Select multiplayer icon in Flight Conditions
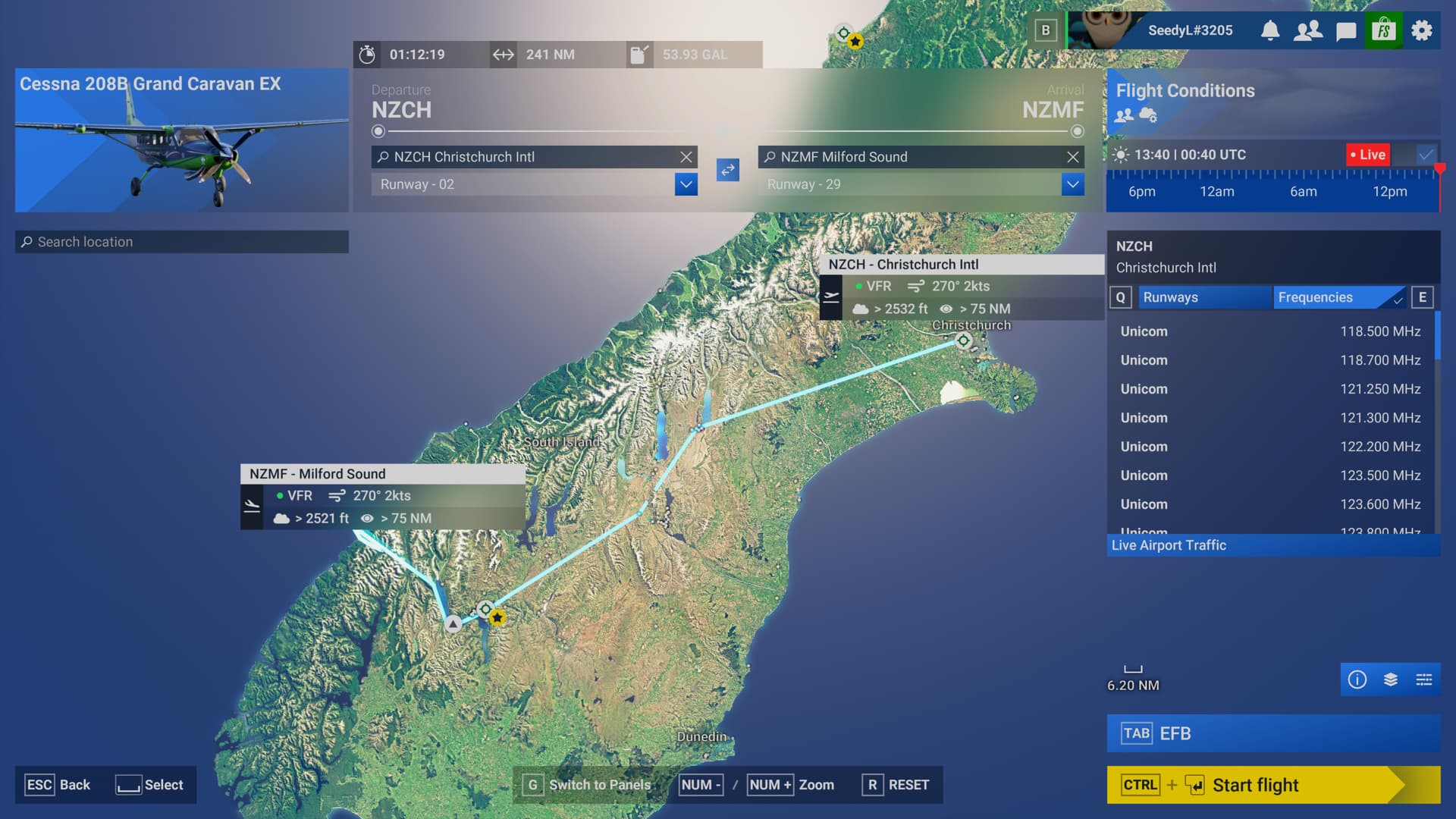 (1124, 115)
